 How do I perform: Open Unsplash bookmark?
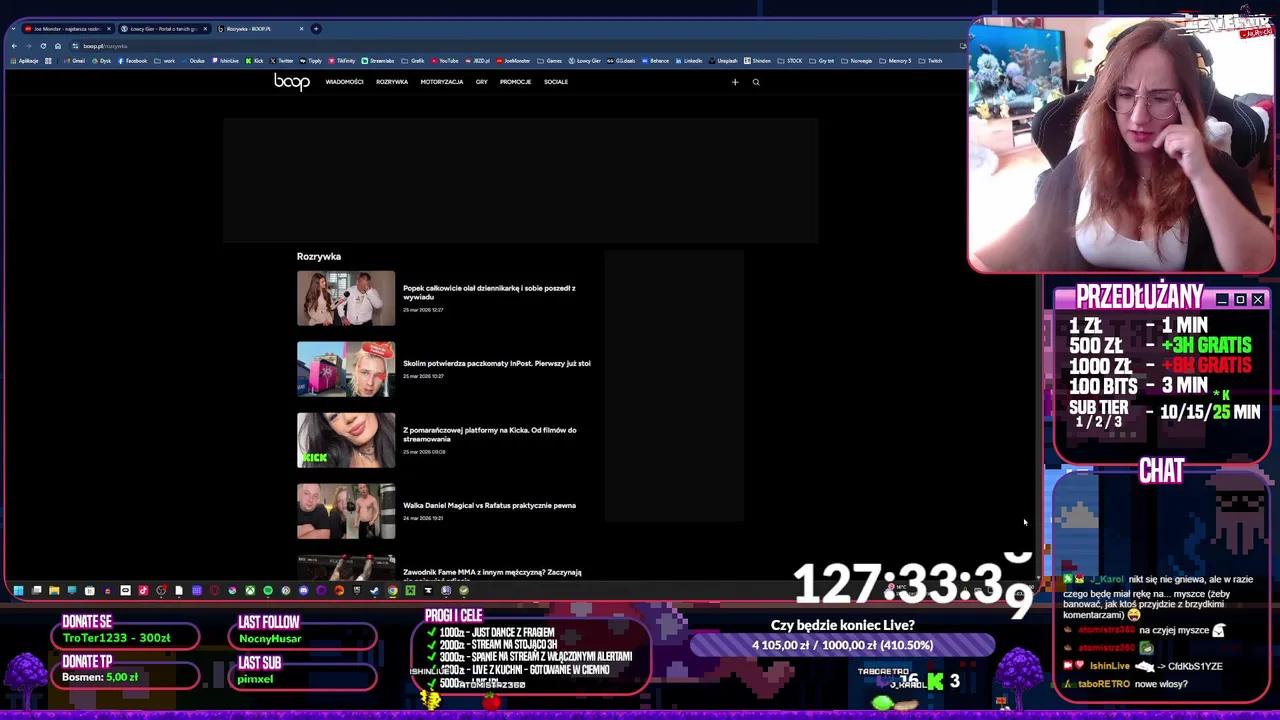[724, 61]
